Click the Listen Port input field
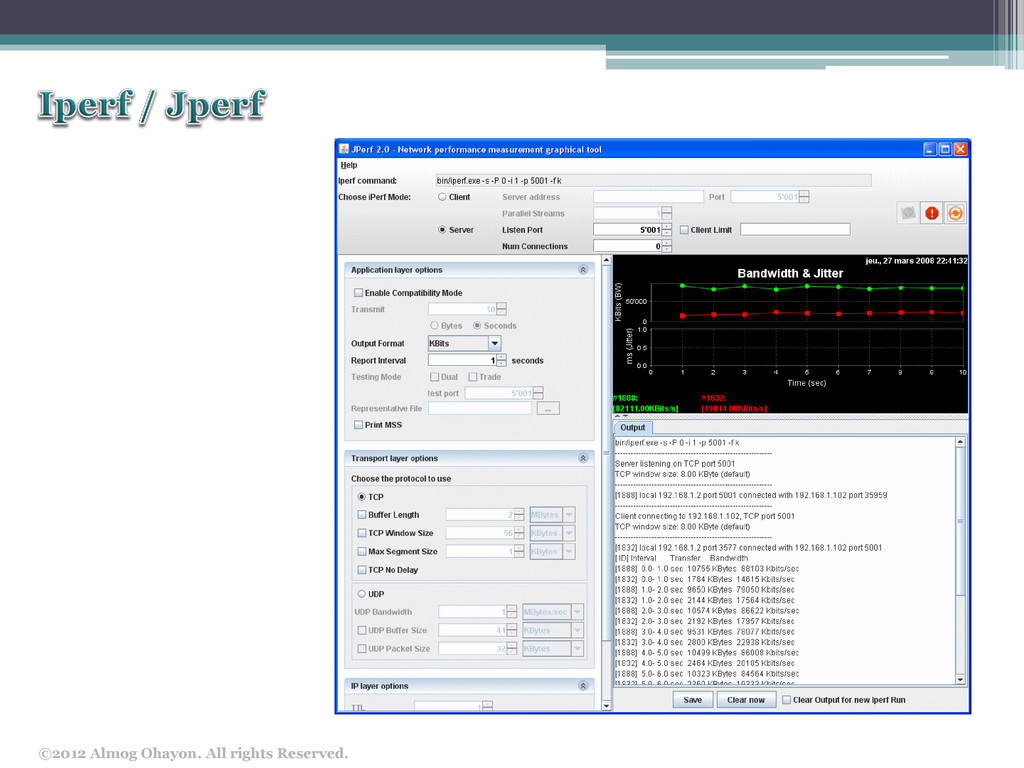 [x=628, y=230]
